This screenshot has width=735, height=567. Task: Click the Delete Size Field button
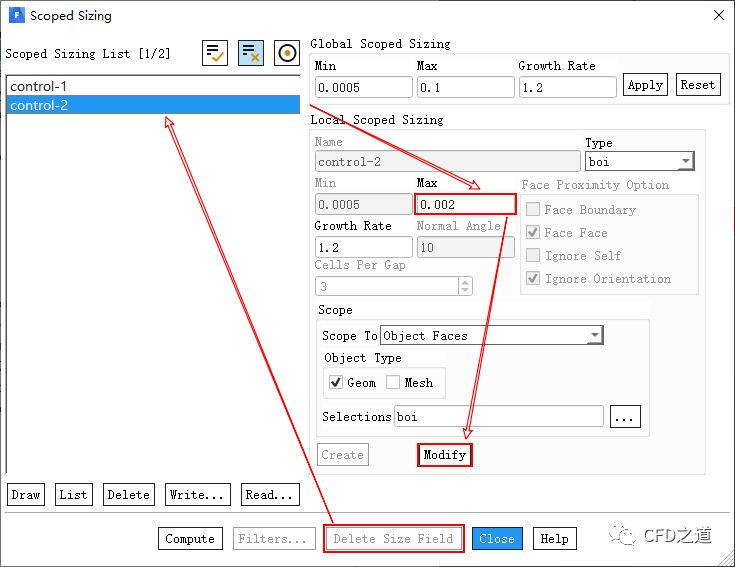(x=394, y=538)
